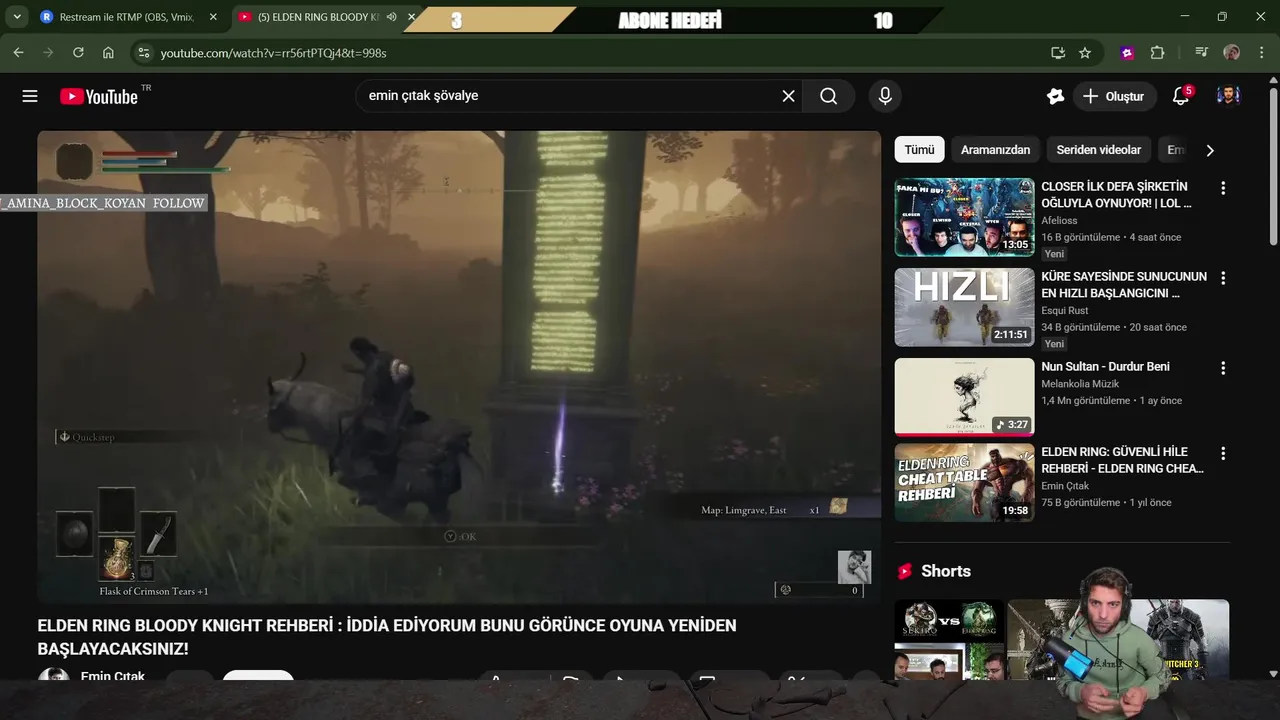The height and width of the screenshot is (720, 1280).
Task: Open the notifications bell
Action: point(1181,96)
